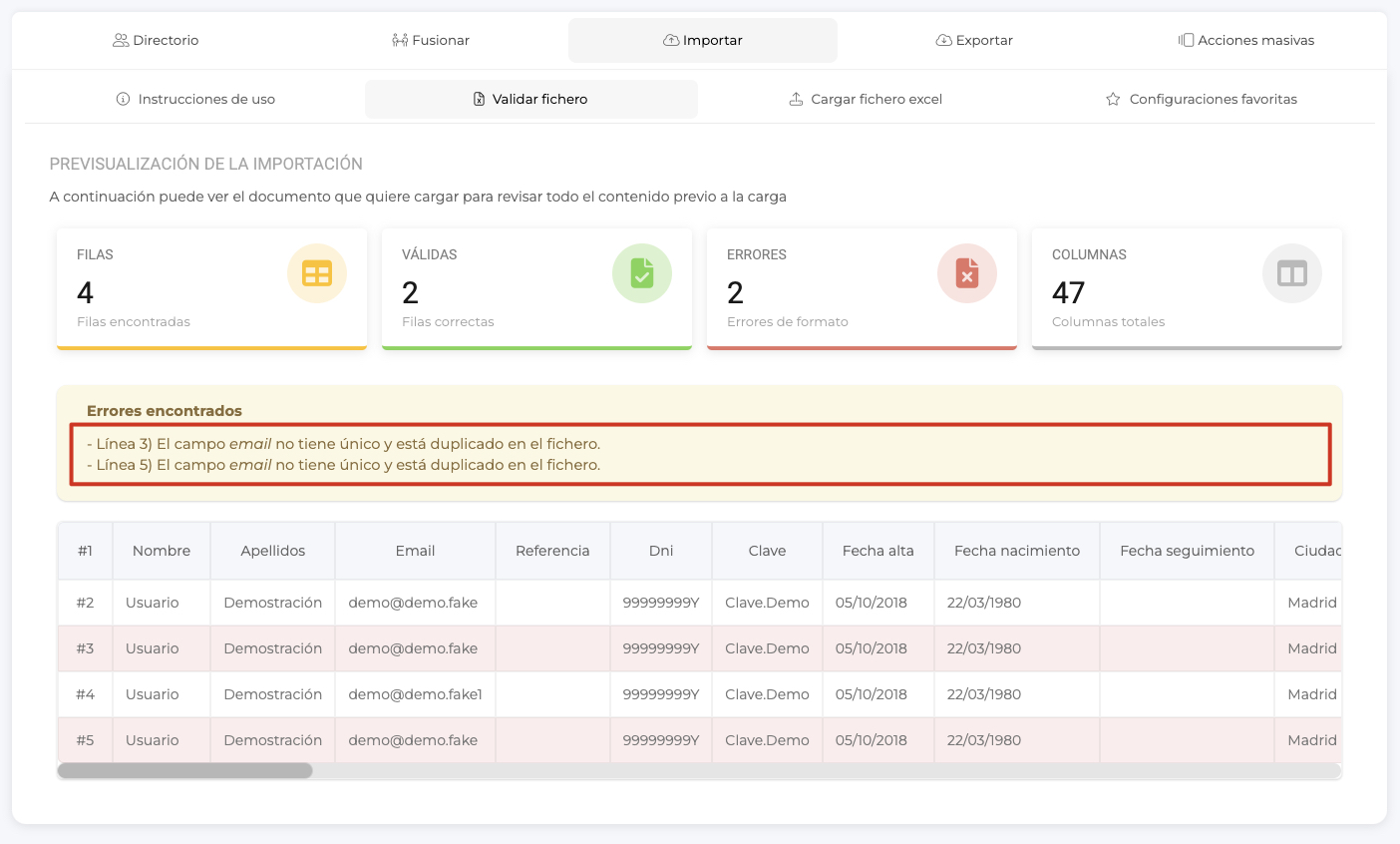This screenshot has width=1400, height=844.
Task: Click the people icon beside Directorio
Action: coord(121,40)
